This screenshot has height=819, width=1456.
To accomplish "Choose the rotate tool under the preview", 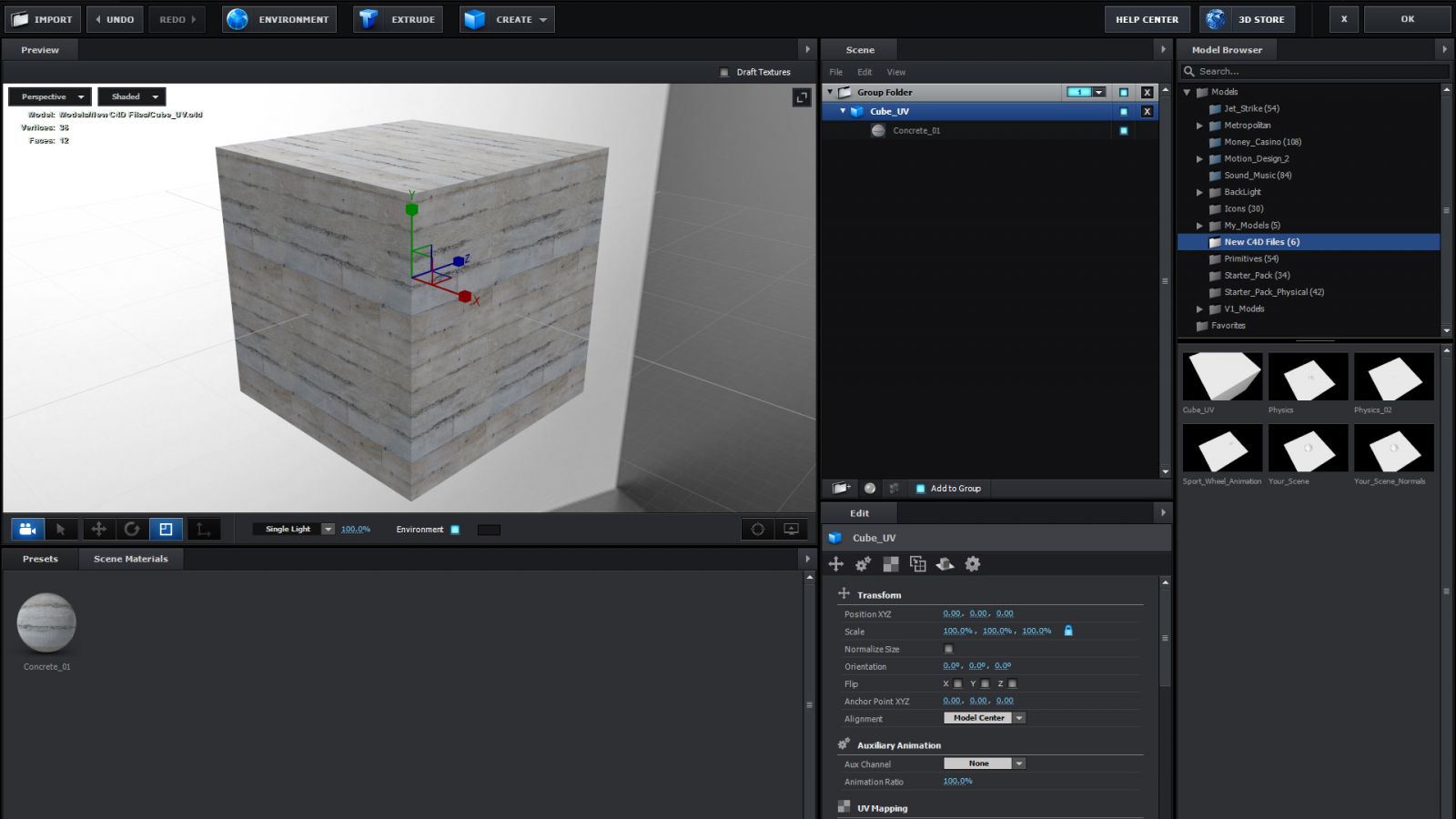I will pyautogui.click(x=132, y=529).
